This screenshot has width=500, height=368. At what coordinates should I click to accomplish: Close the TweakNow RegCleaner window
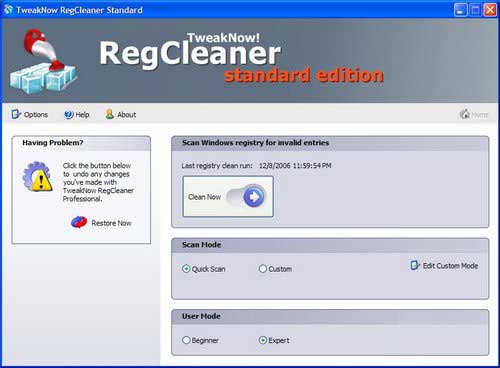point(490,10)
